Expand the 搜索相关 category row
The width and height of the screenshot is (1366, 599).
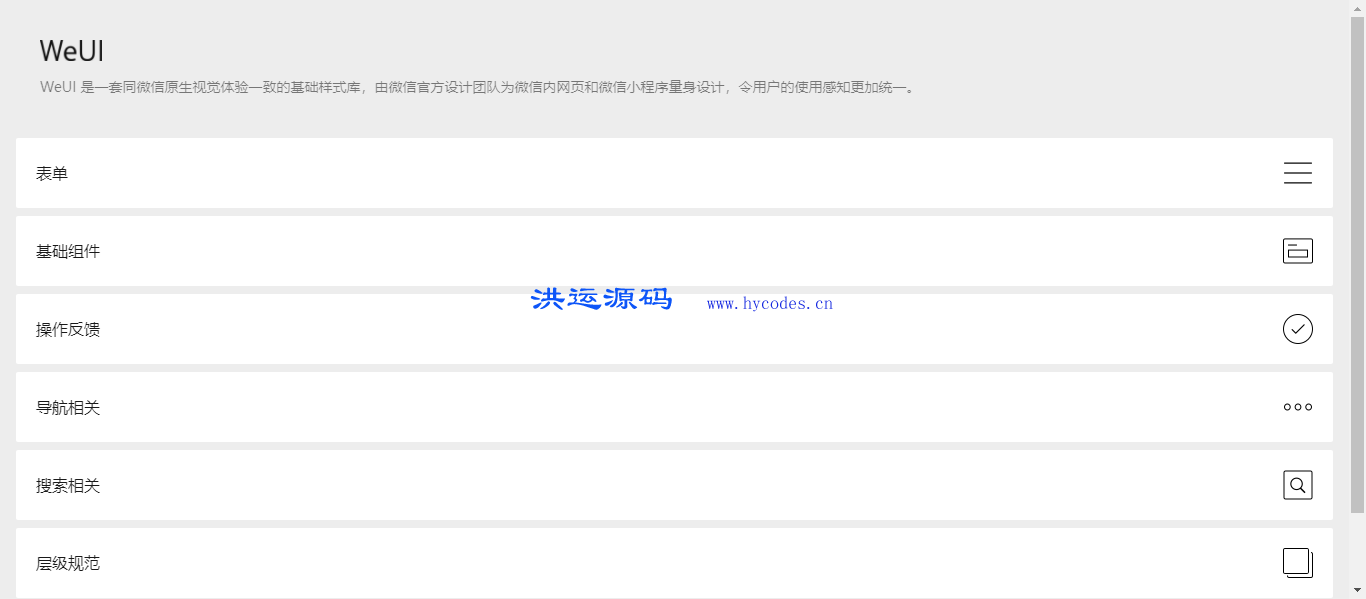click(x=674, y=485)
